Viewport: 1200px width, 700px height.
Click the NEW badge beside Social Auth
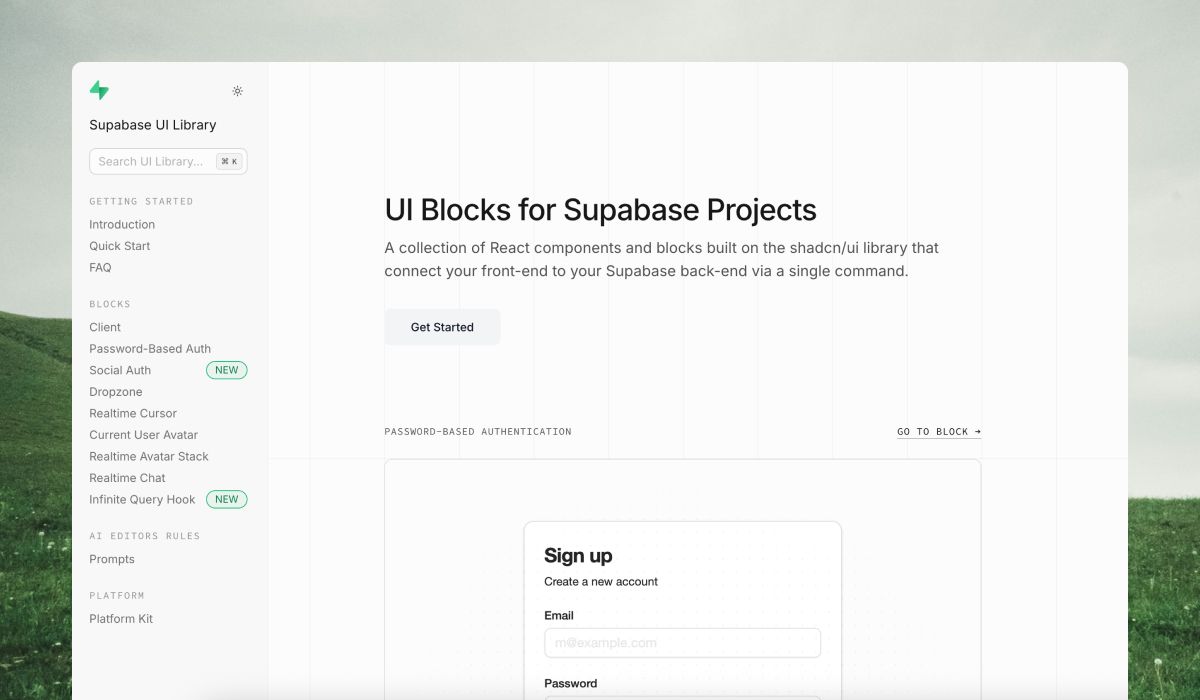click(226, 370)
